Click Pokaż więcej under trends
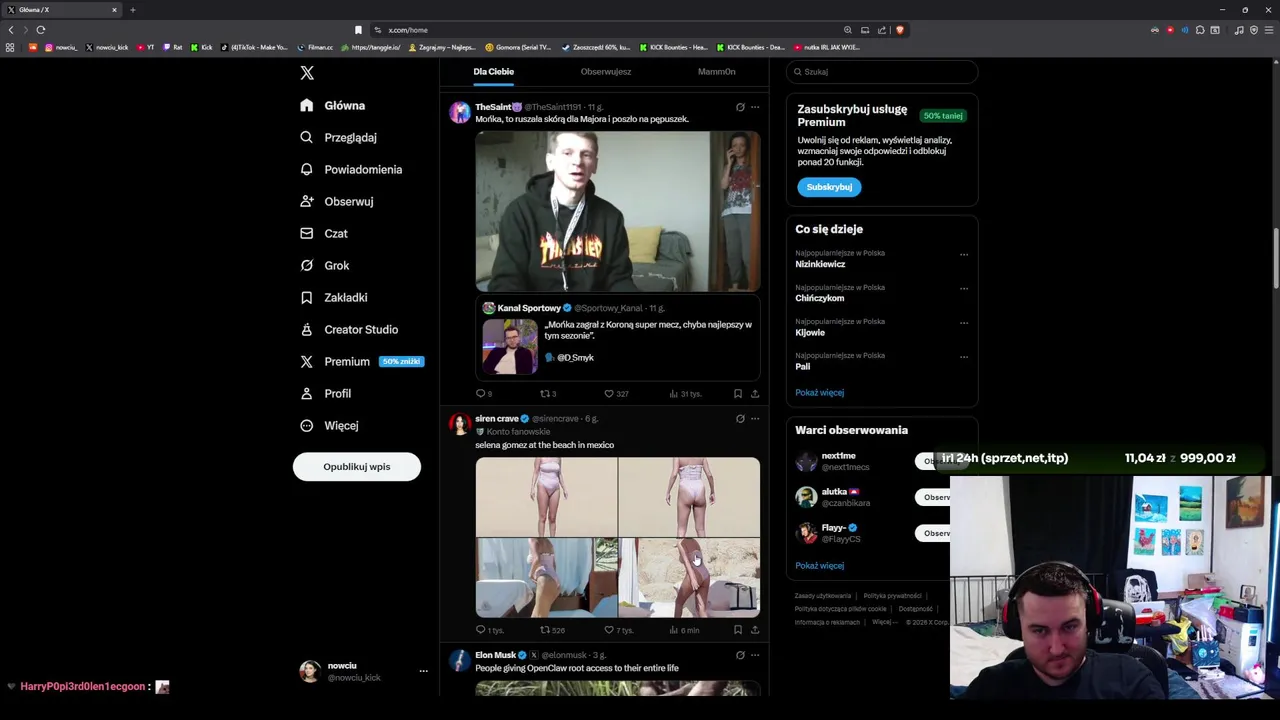Image resolution: width=1280 pixels, height=720 pixels. pyautogui.click(x=820, y=393)
